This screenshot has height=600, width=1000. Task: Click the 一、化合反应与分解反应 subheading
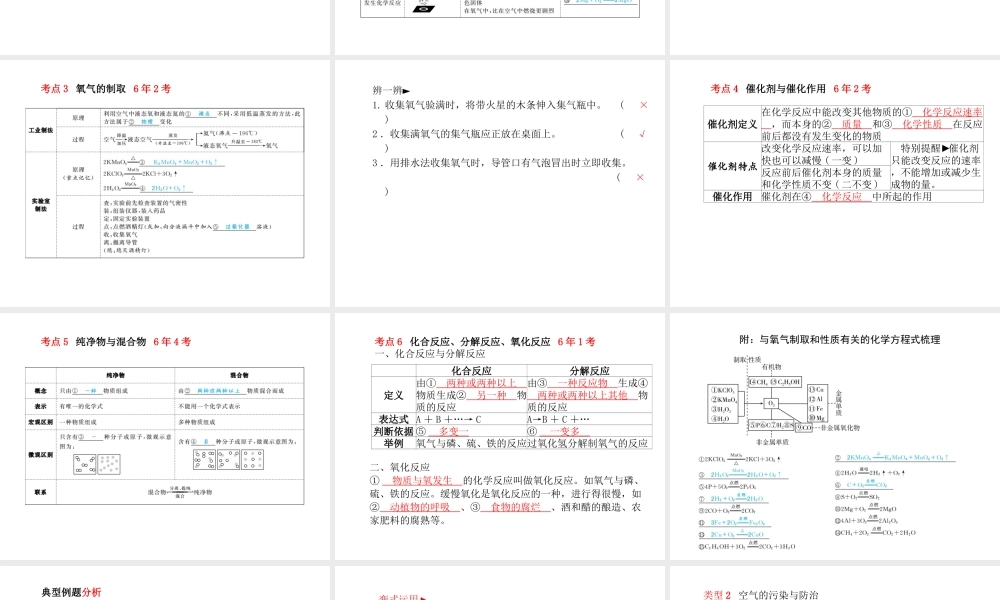point(430,353)
